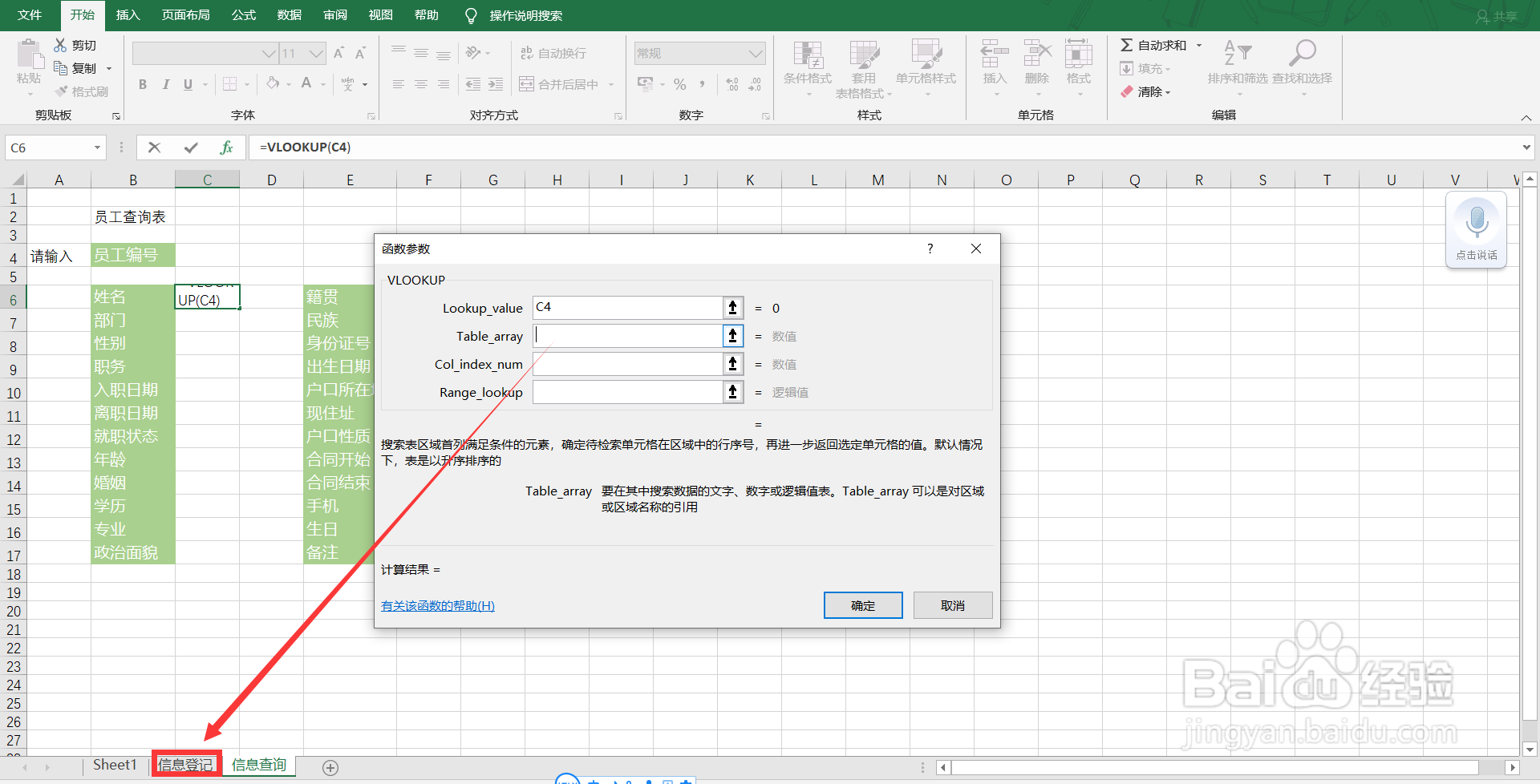Toggle italic formatting
The image size is (1540, 784).
(165, 83)
